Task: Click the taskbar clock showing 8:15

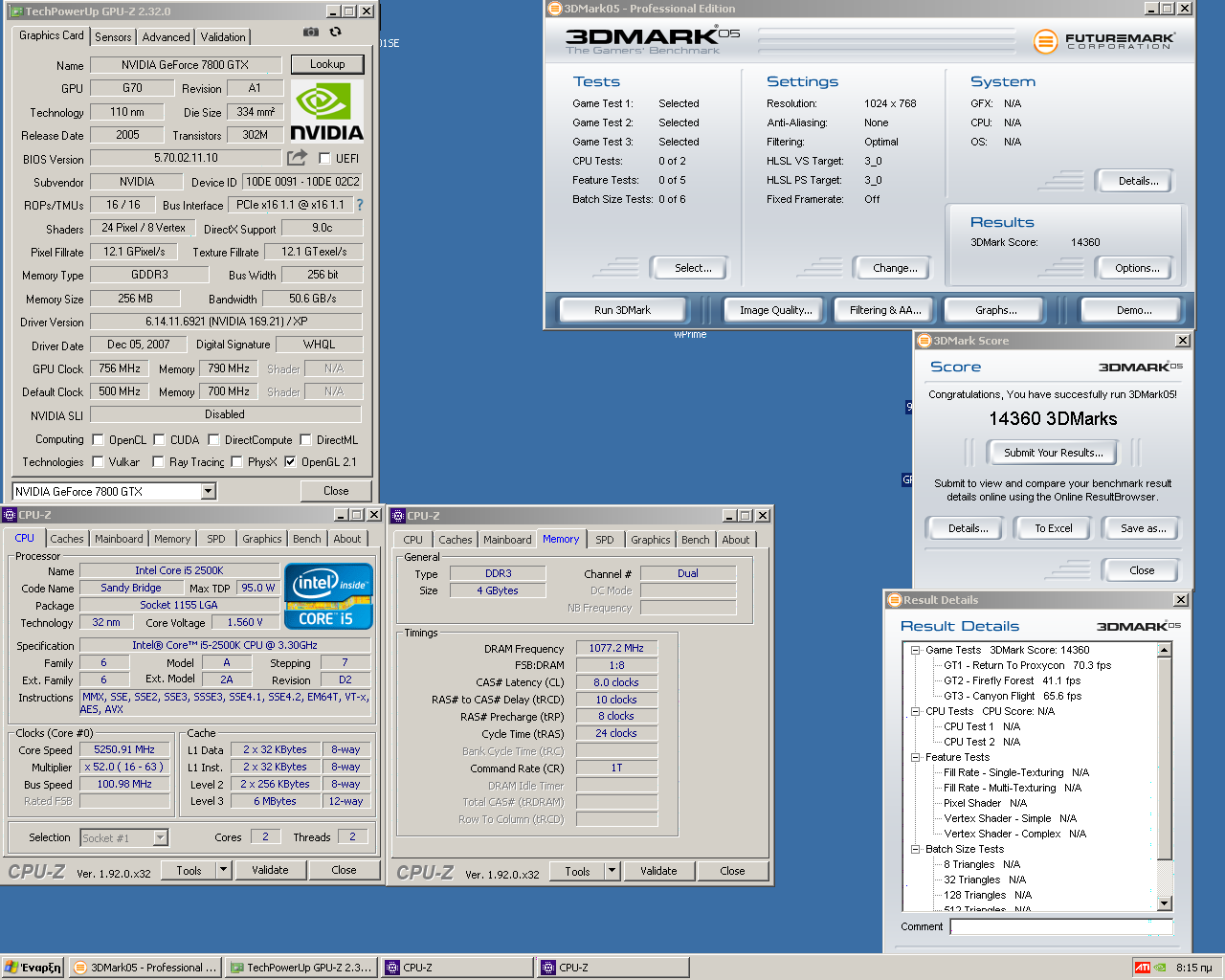Action: click(x=1193, y=968)
